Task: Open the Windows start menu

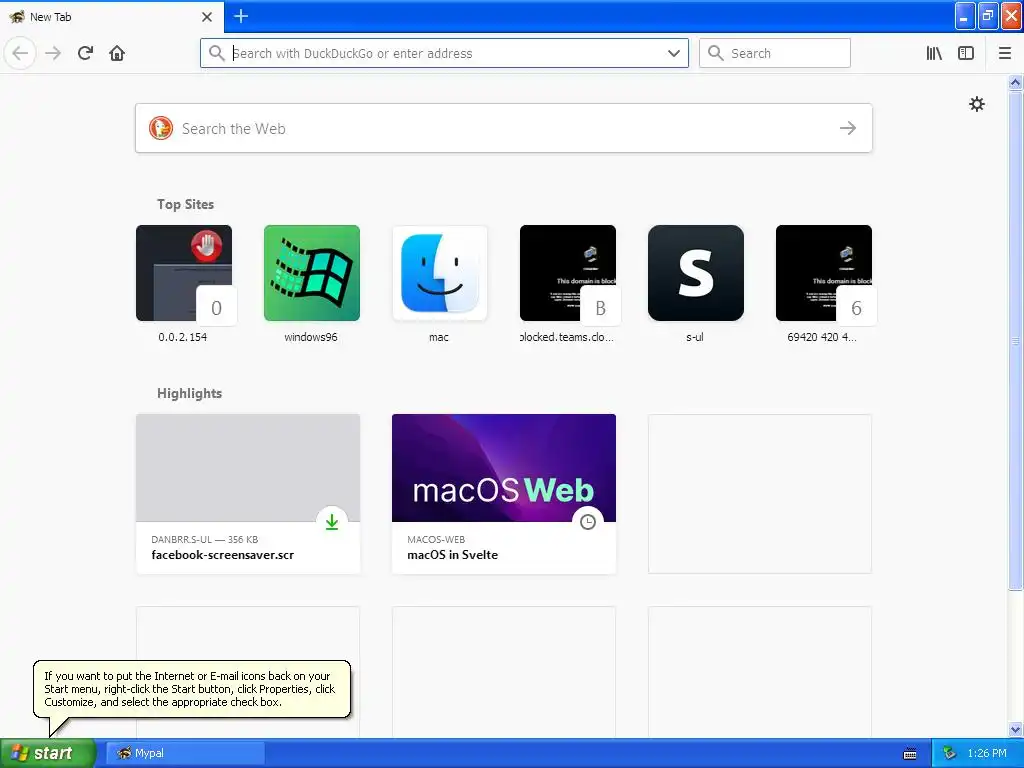Action: (x=48, y=753)
